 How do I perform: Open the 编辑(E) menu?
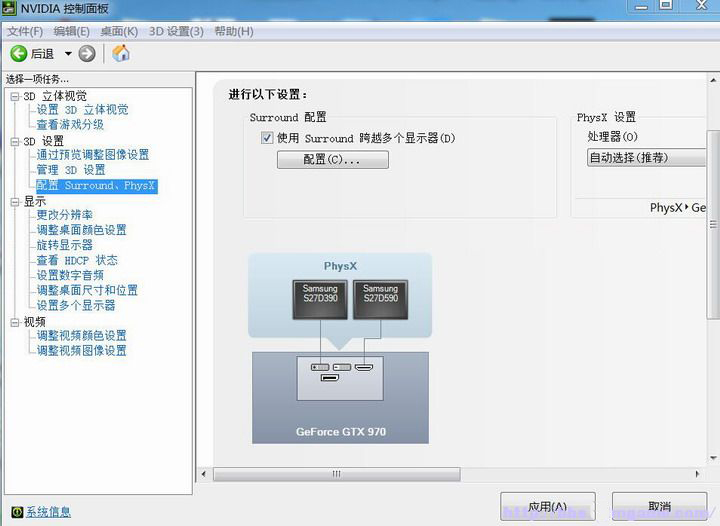click(x=72, y=31)
